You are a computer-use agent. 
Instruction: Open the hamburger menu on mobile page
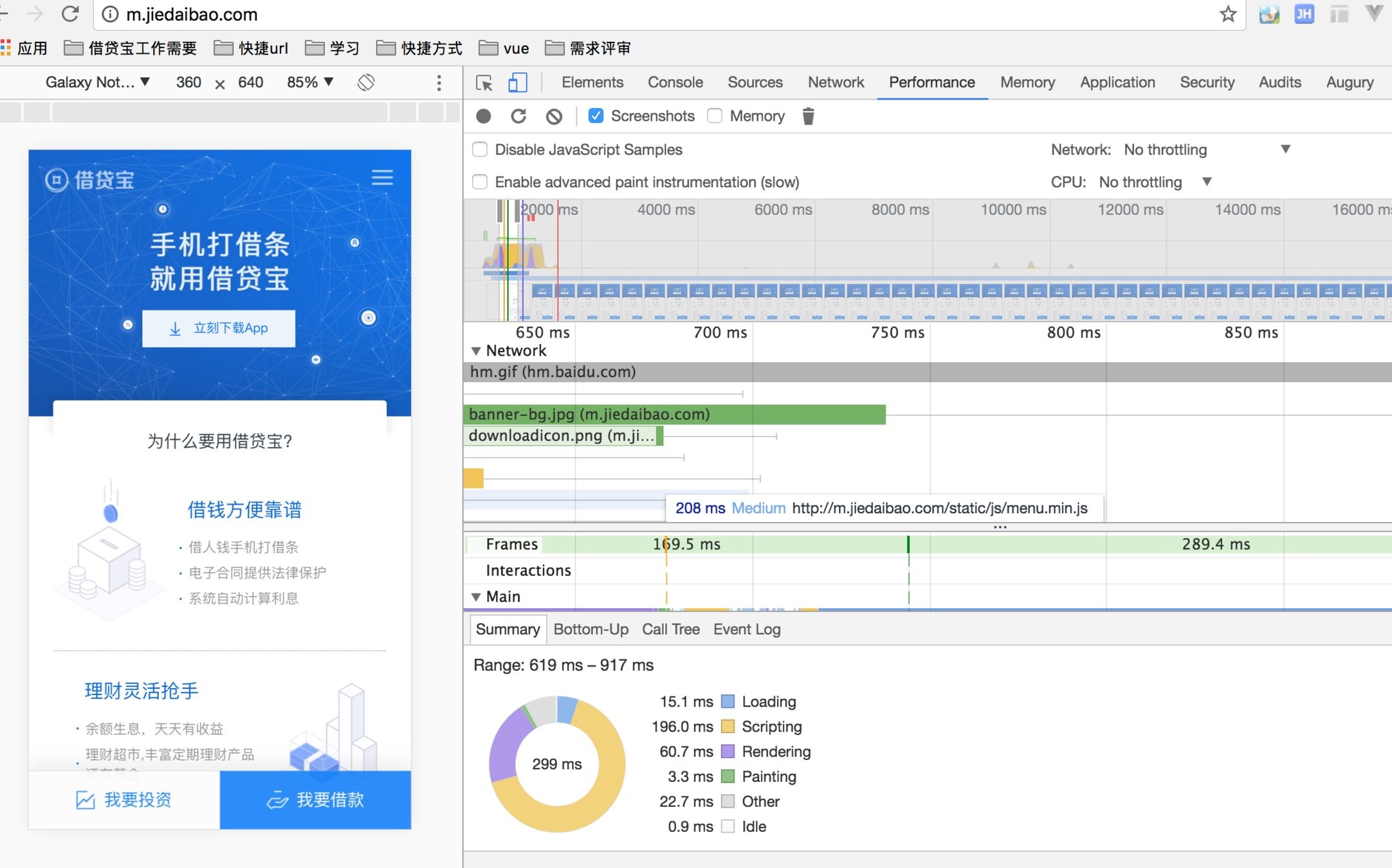[x=382, y=177]
